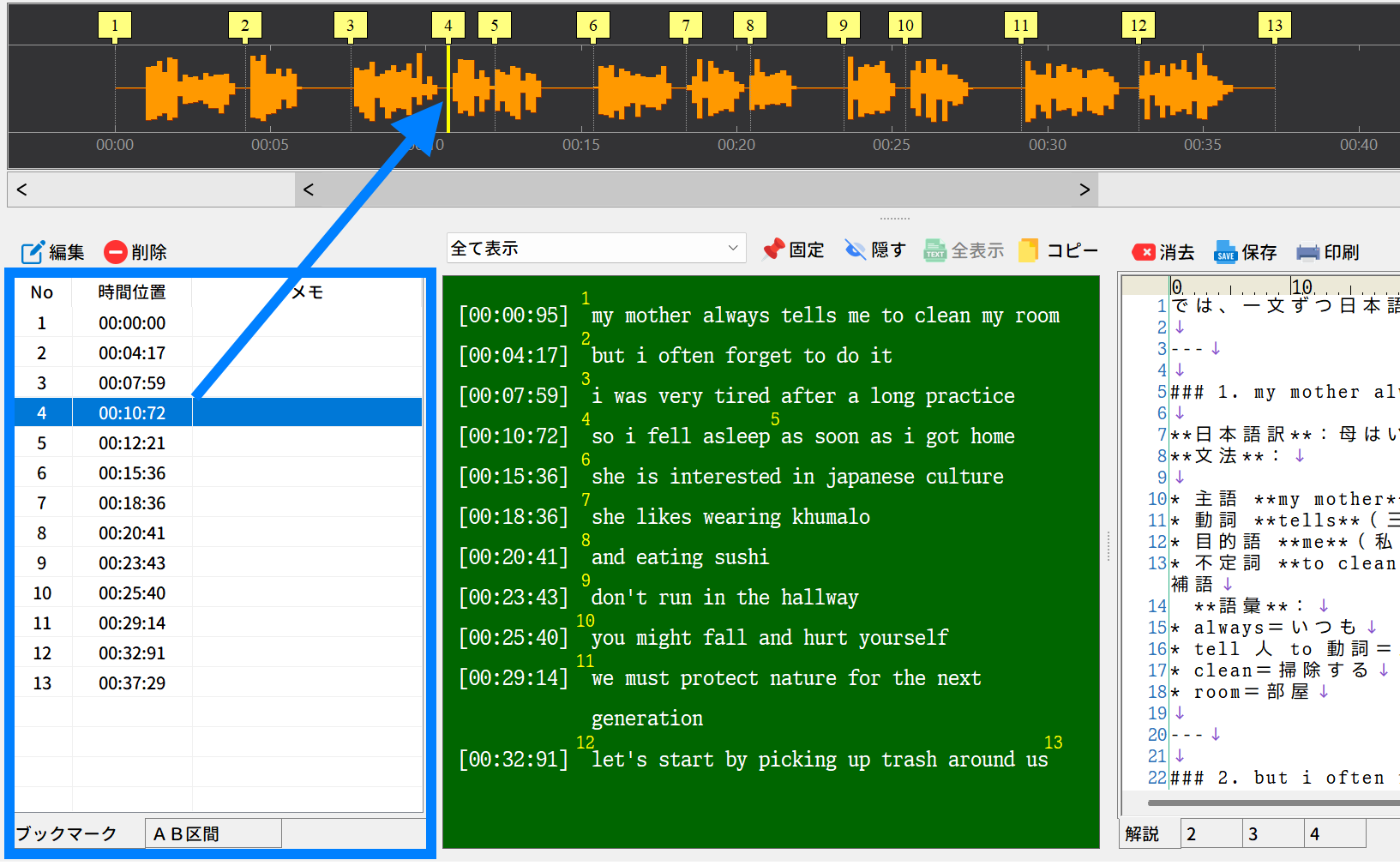Click waveform bookmark marker 7
This screenshot has height=866, width=1400.
[686, 26]
